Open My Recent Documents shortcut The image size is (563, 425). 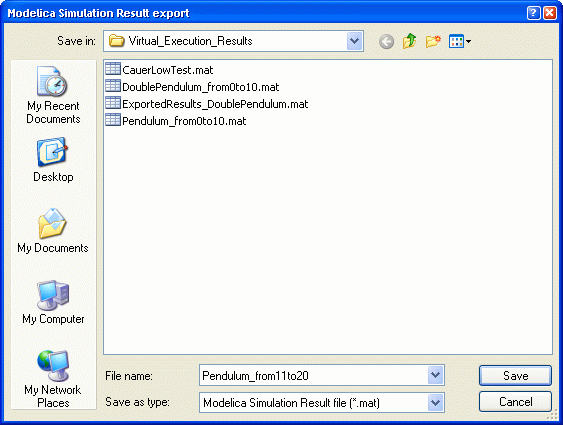point(53,95)
